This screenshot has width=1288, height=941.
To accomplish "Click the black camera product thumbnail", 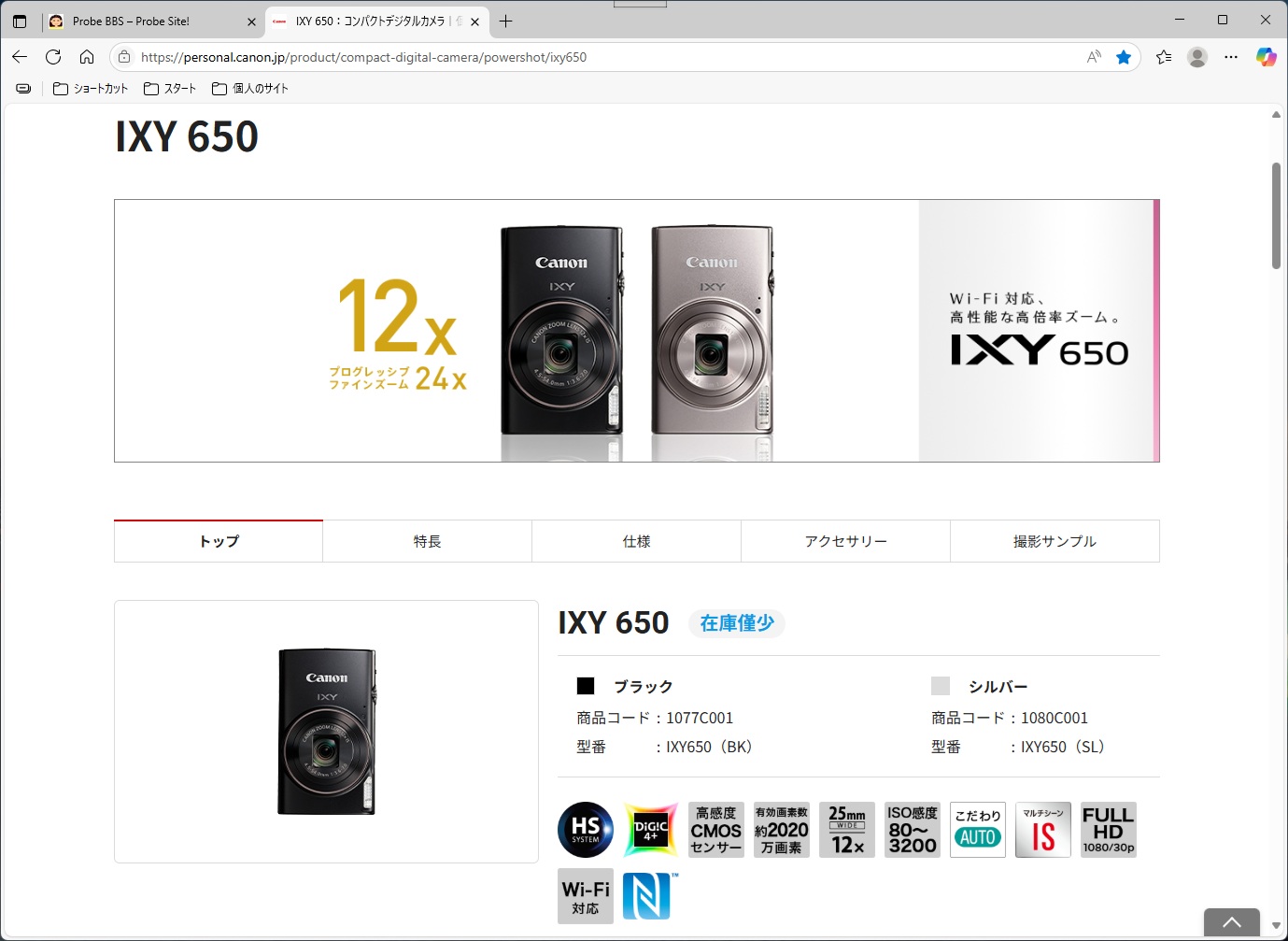I will click(327, 732).
